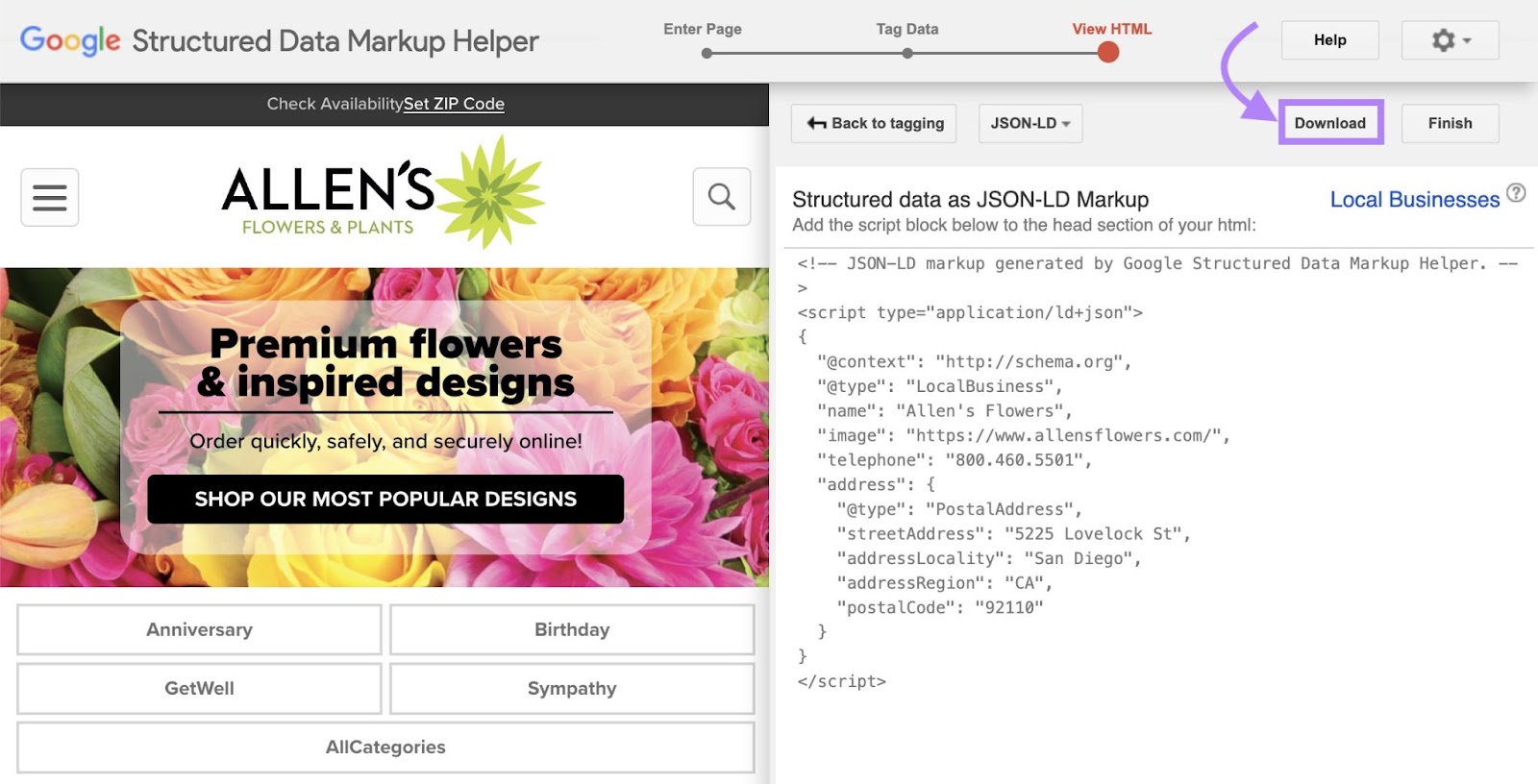Screen dimensions: 1538x784
Task: Open the Sympathy category
Action: coord(572,688)
